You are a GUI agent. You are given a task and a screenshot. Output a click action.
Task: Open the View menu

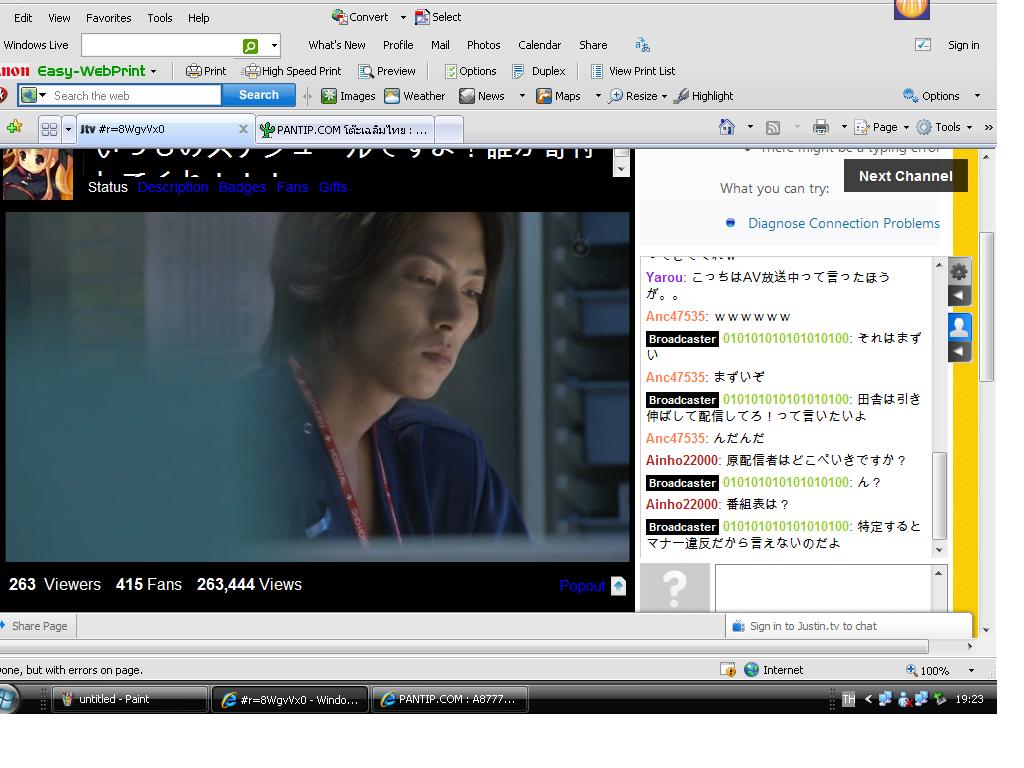[59, 18]
